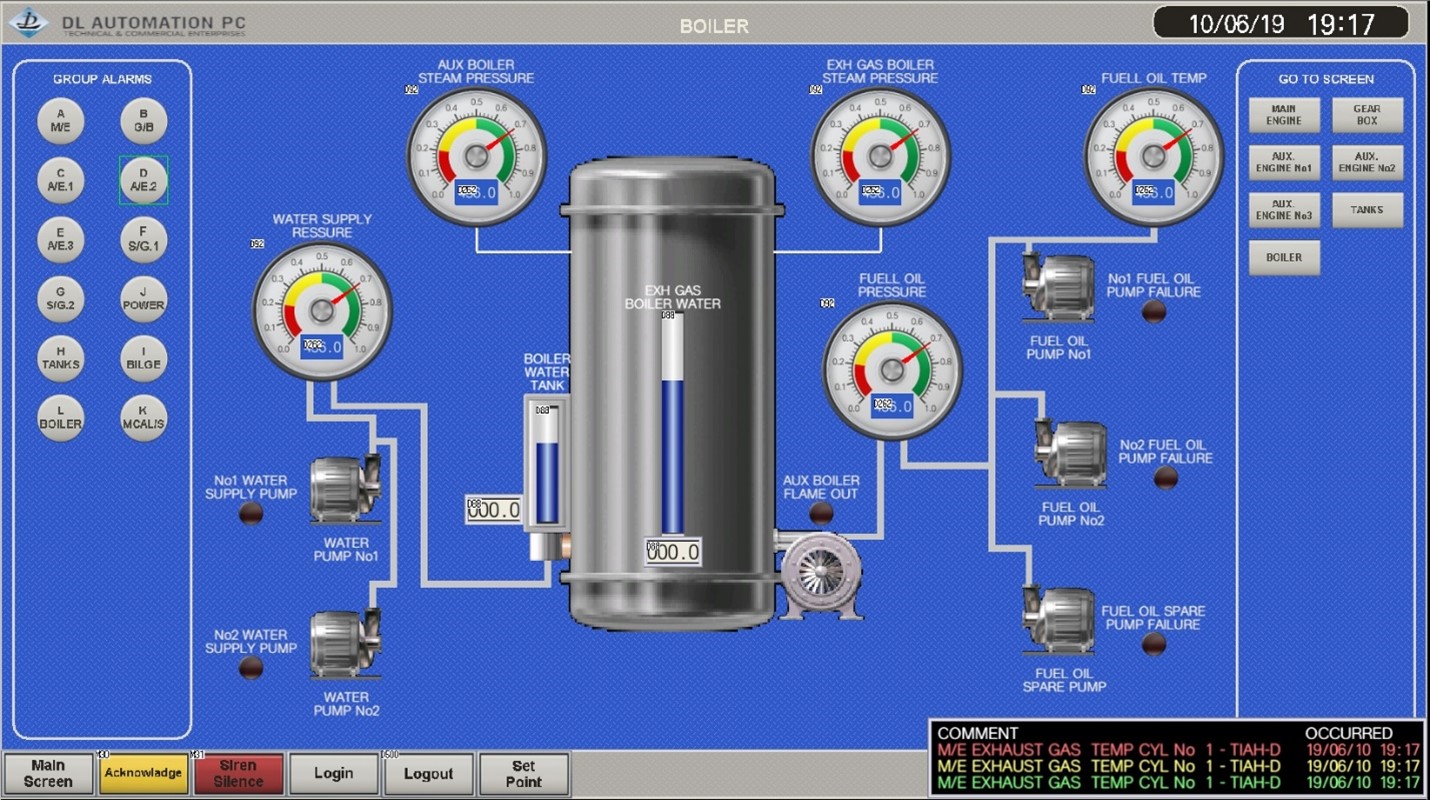This screenshot has height=800, width=1430.
Task: Click the Fuell Oil Temp gauge
Action: 1154,156
